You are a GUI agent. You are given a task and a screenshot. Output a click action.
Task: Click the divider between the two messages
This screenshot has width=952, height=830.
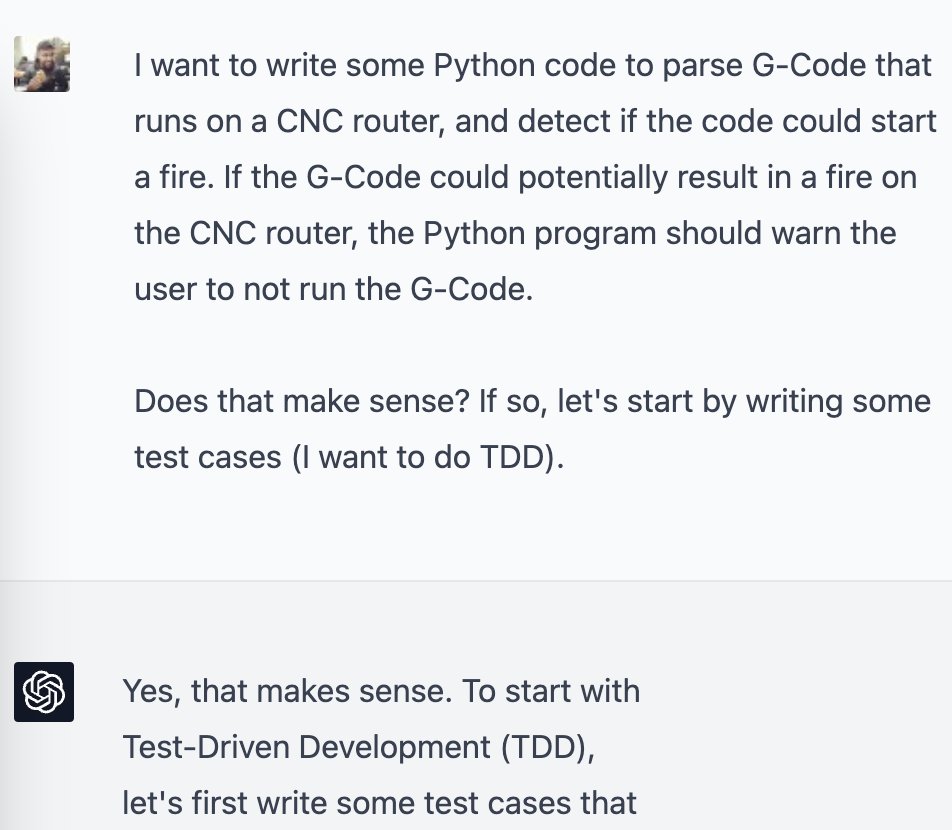[476, 580]
